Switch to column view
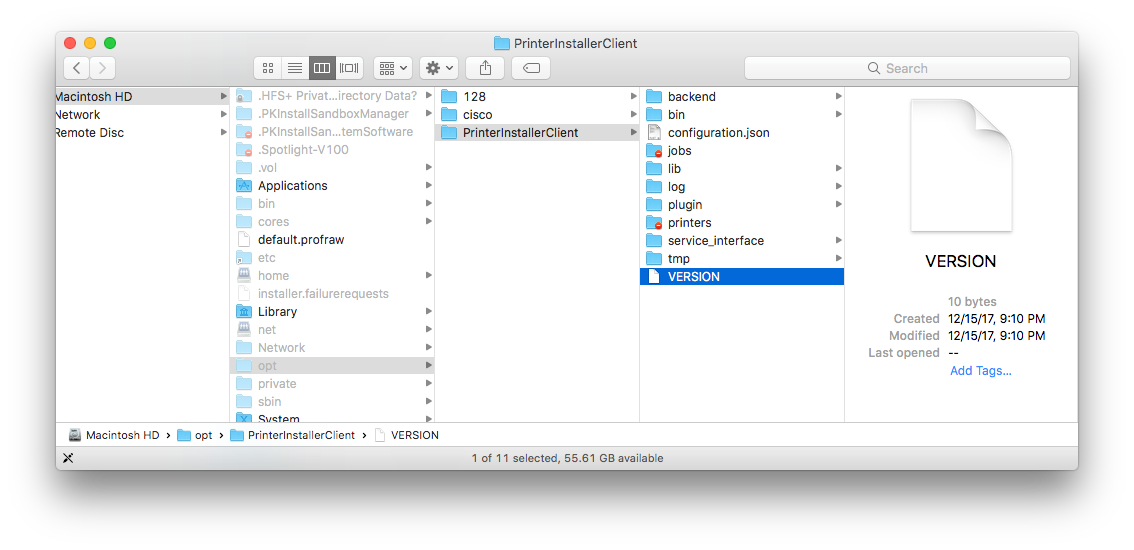Viewport: 1134px width, 550px height. point(323,68)
